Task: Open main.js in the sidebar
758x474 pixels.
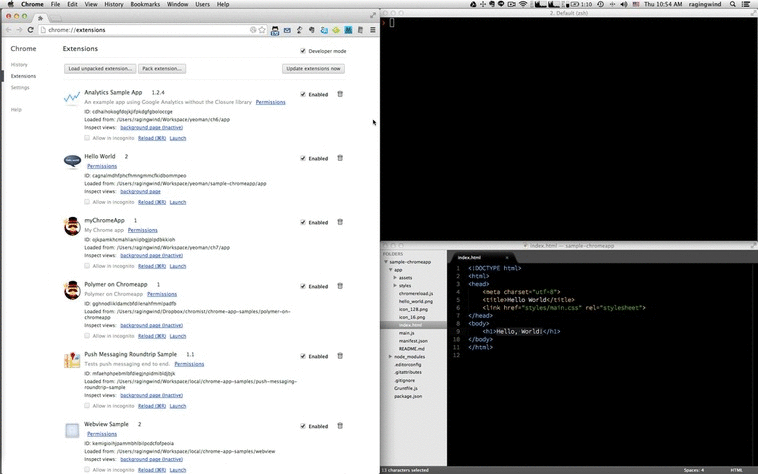Action: pyautogui.click(x=406, y=333)
